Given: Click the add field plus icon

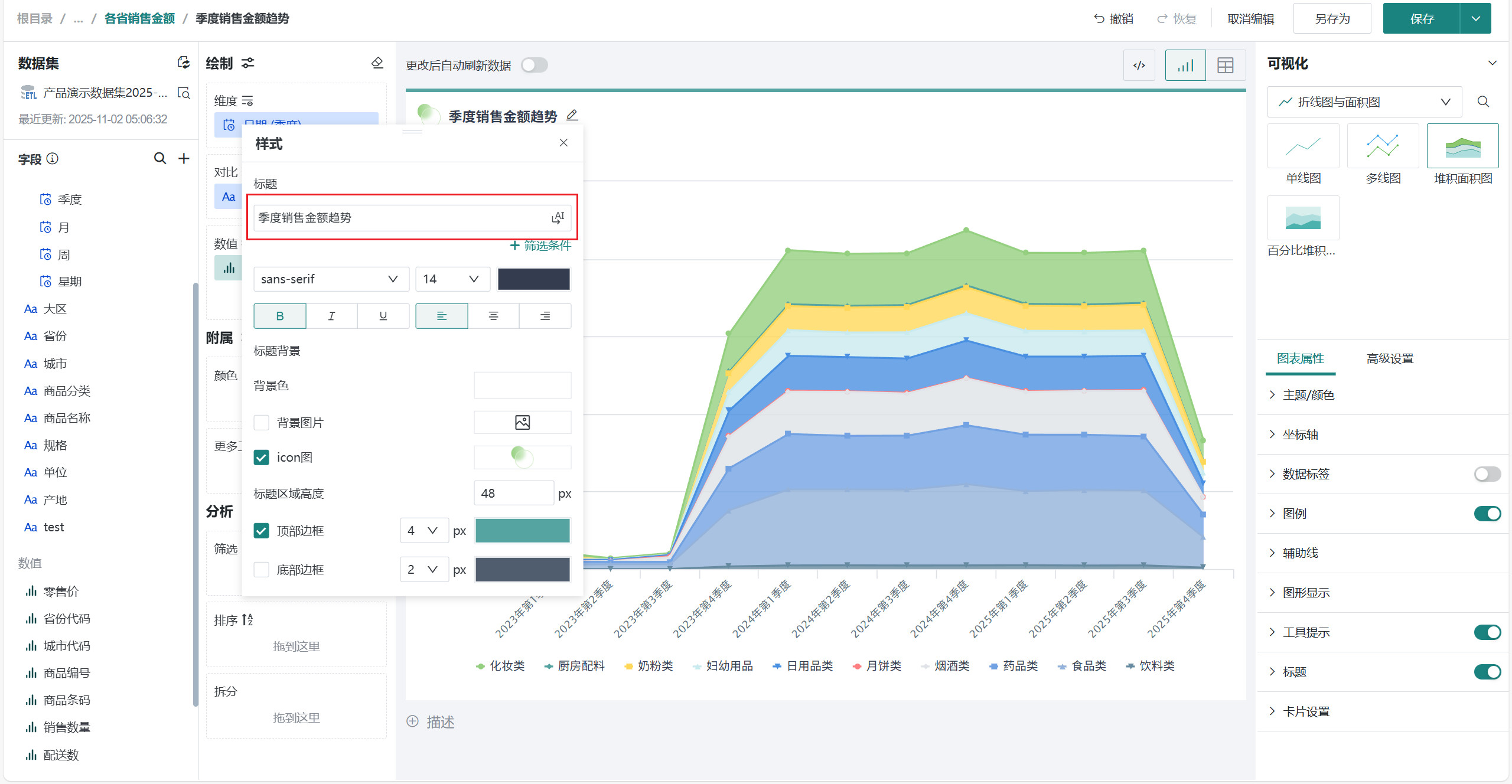Looking at the screenshot, I should coord(184,158).
